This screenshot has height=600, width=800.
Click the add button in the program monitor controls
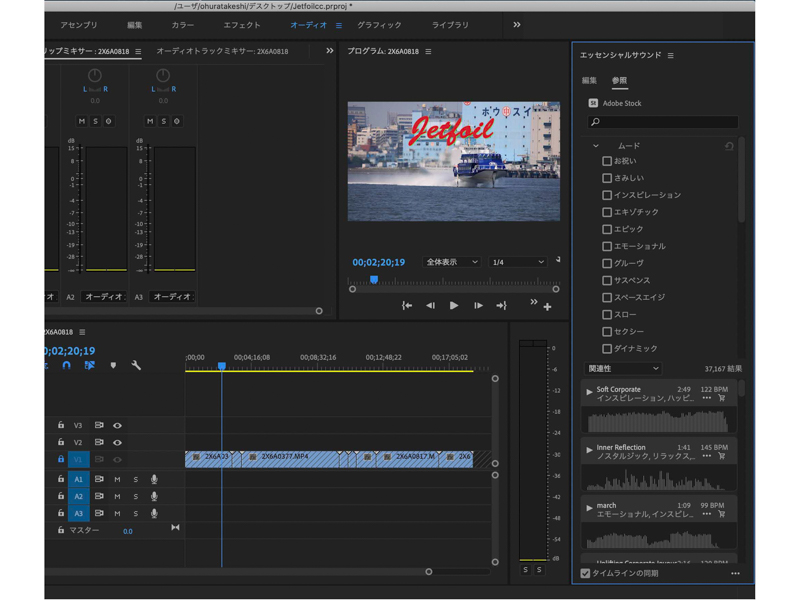pos(547,306)
